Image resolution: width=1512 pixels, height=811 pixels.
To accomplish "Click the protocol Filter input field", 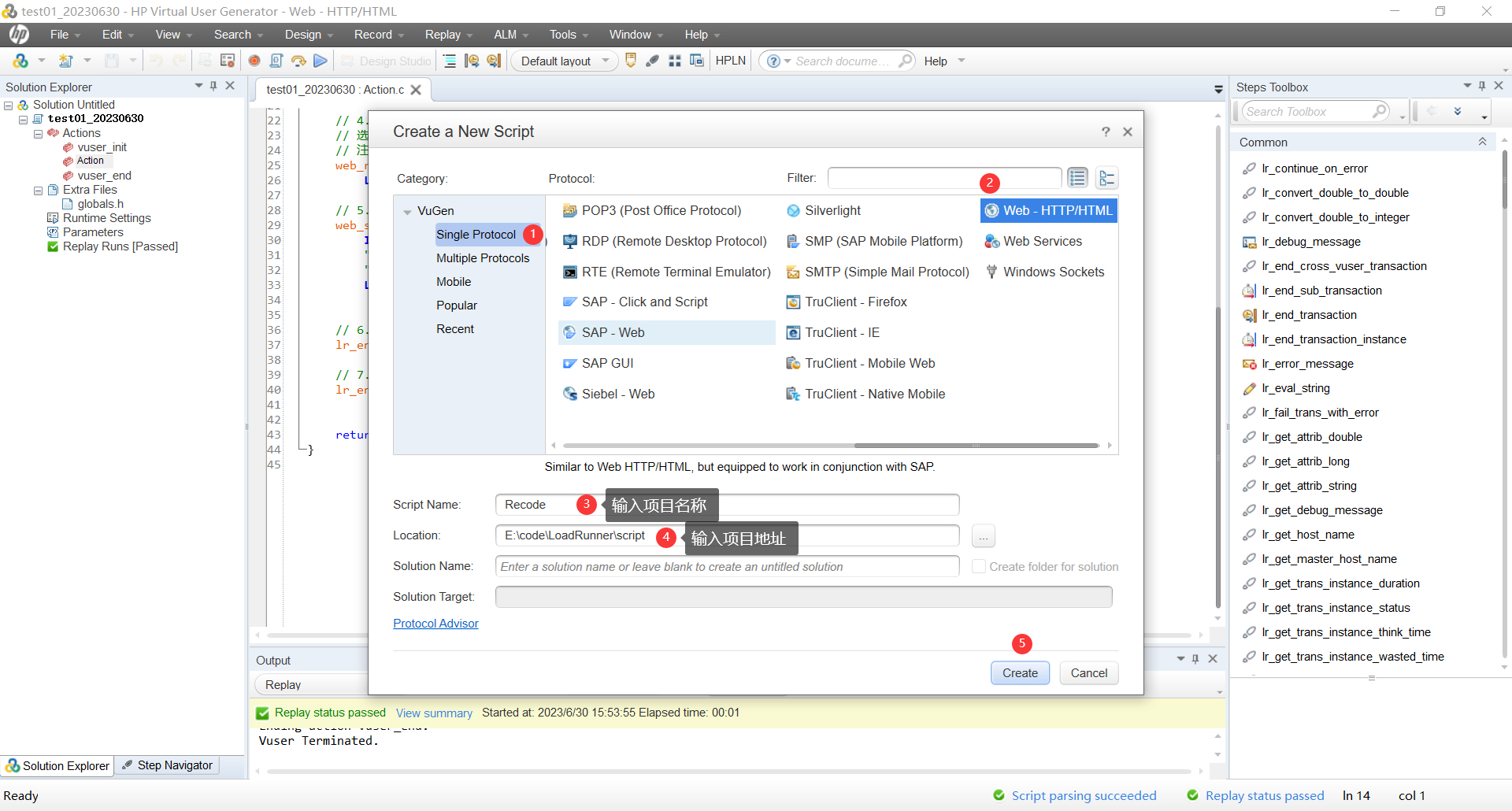I will click(944, 178).
